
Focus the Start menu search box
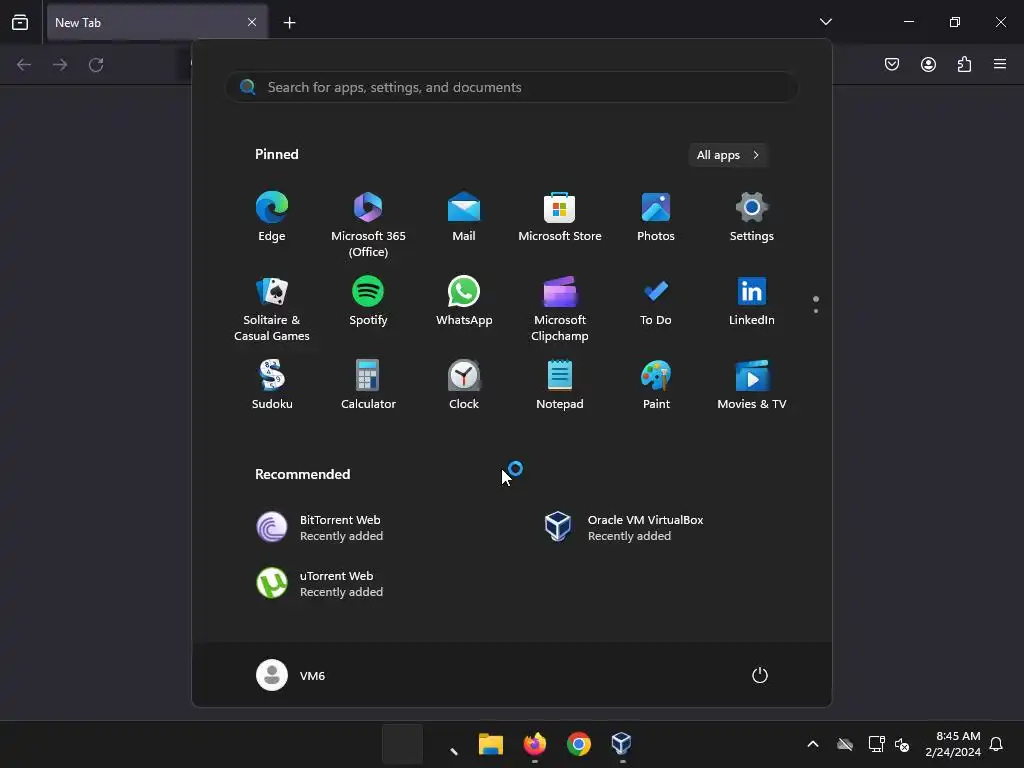tap(511, 87)
